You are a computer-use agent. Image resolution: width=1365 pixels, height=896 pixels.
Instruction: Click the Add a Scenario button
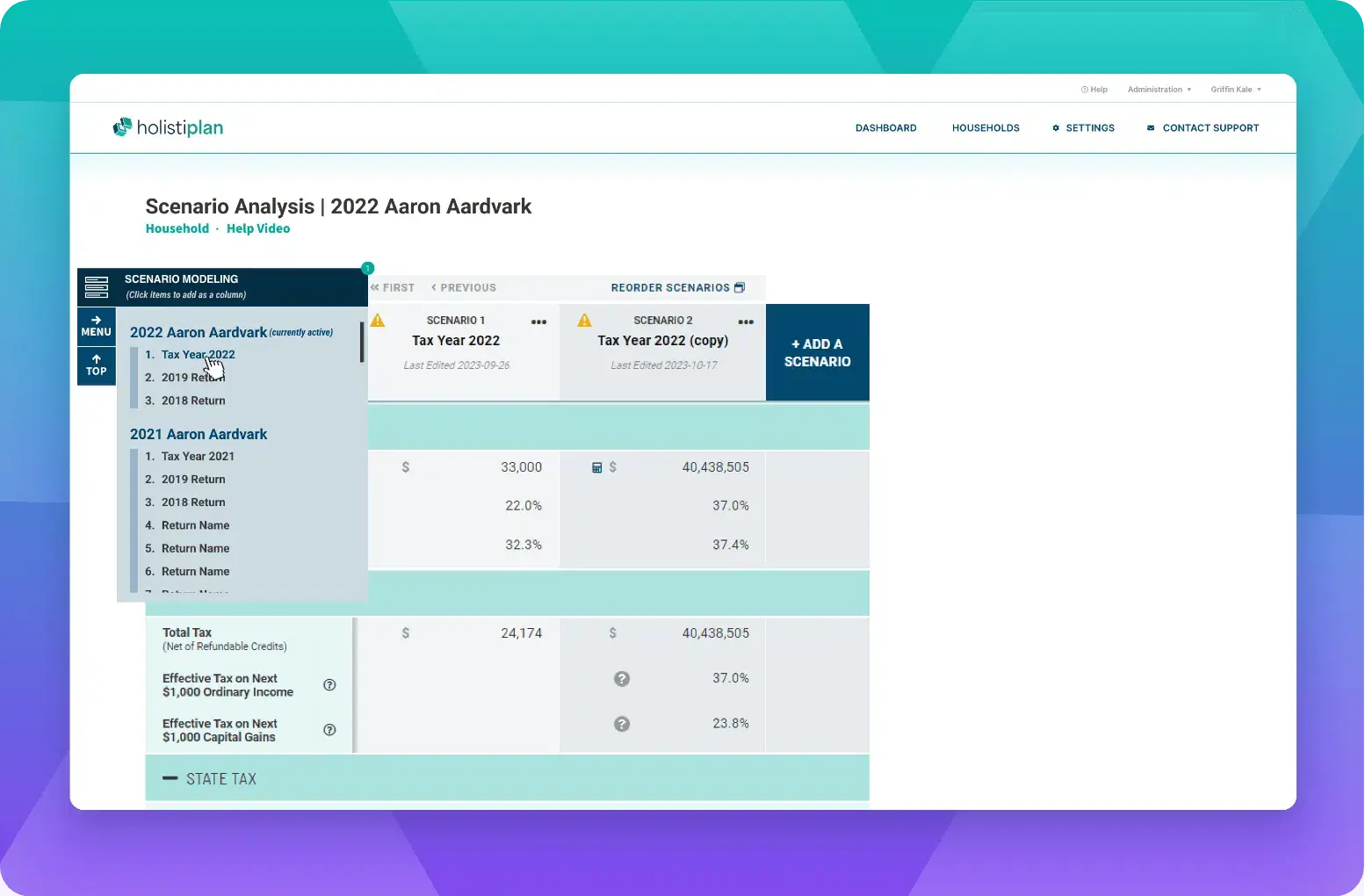coord(817,352)
